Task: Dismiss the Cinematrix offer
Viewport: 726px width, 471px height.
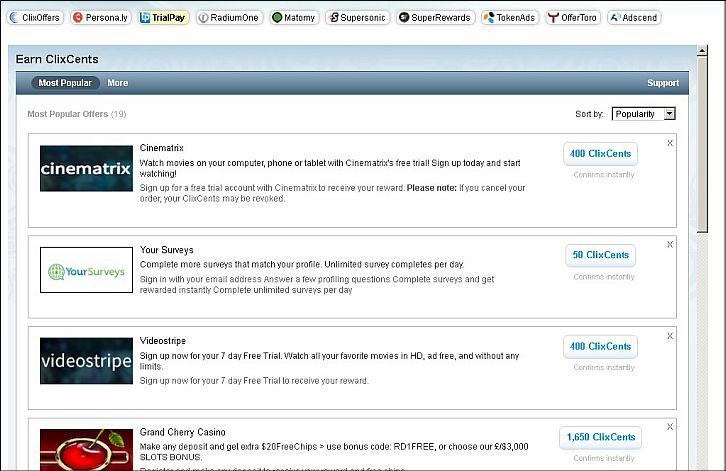Action: (670, 143)
